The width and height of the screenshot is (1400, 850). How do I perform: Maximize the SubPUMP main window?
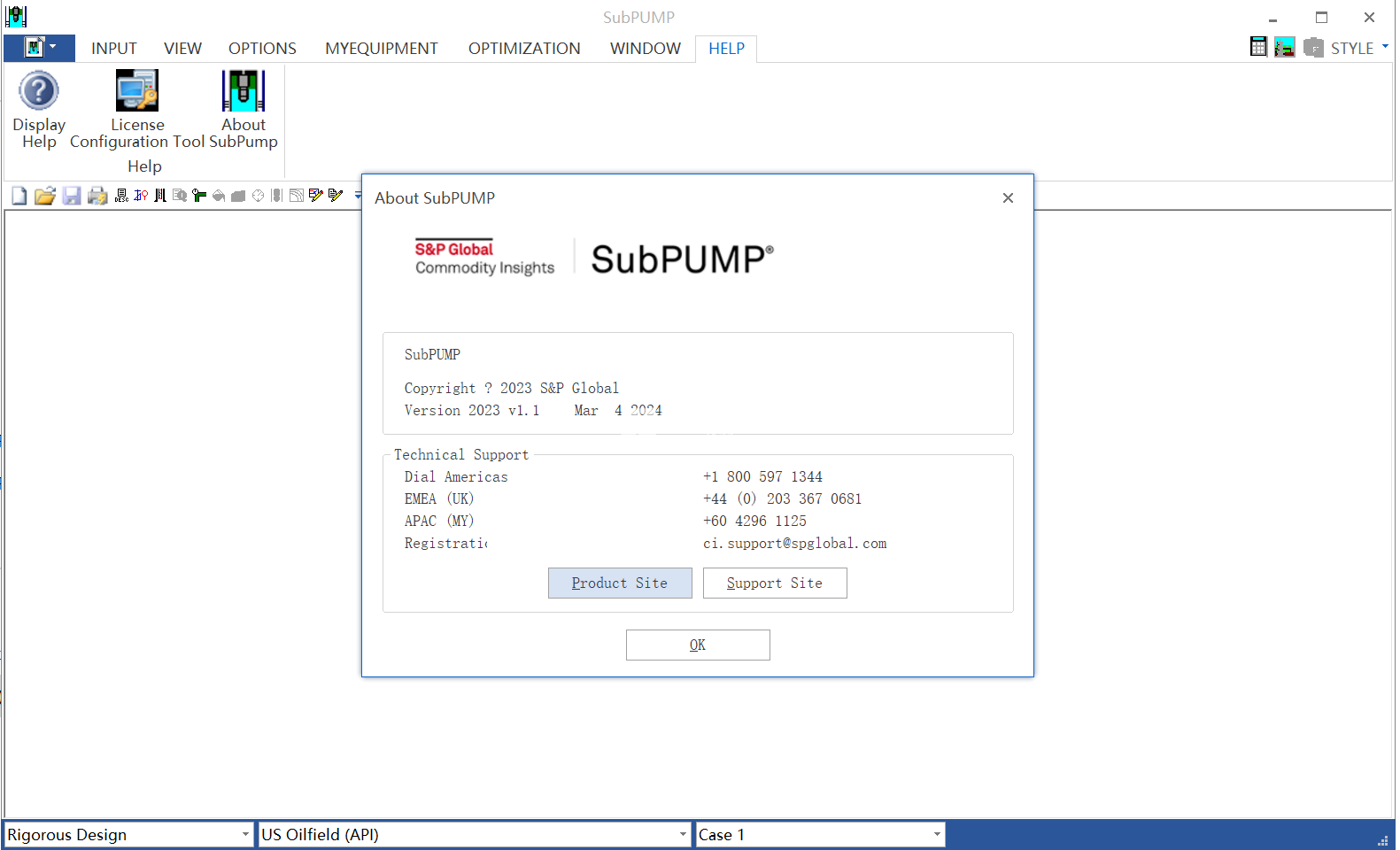tap(1321, 17)
